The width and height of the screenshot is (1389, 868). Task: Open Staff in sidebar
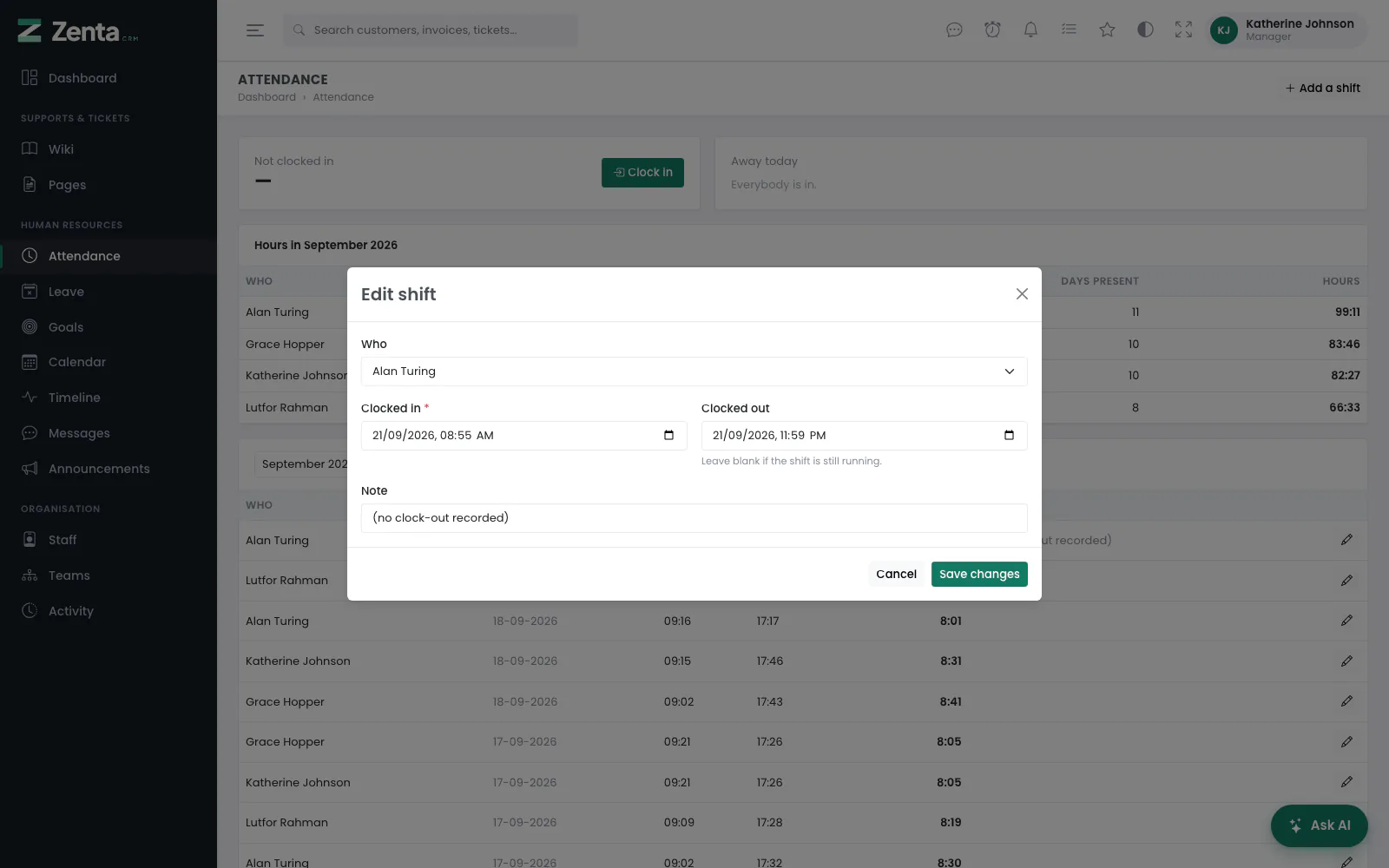109,540
